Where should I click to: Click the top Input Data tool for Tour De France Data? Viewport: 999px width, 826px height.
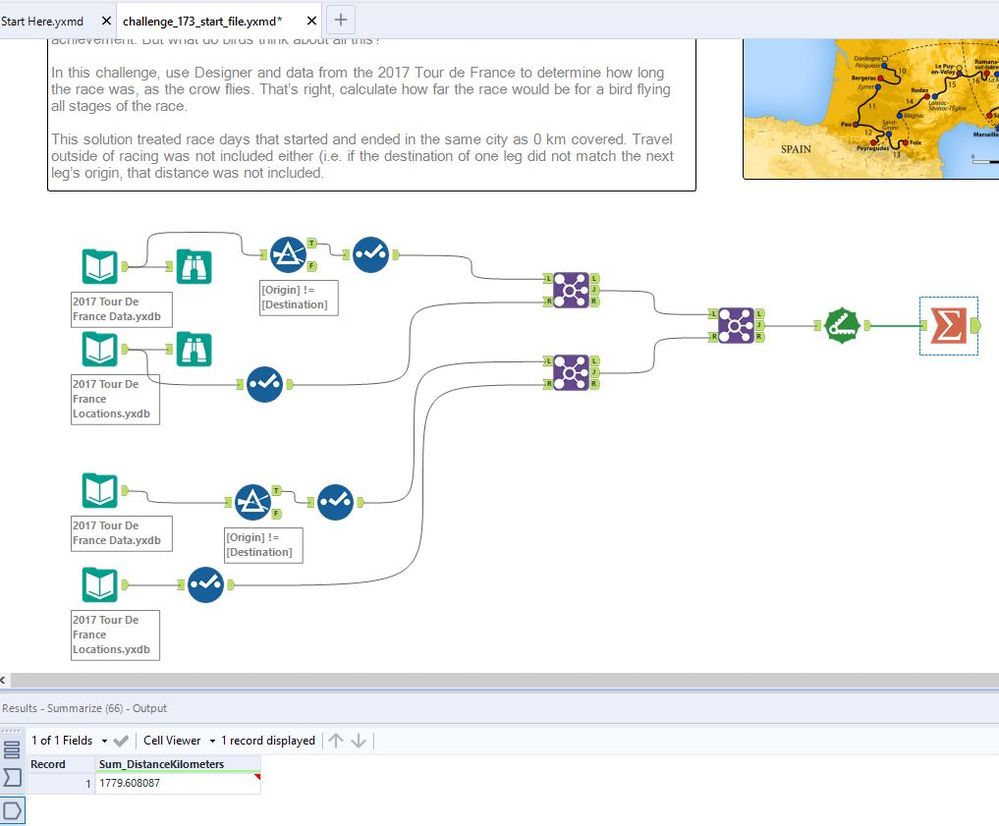coord(100,266)
